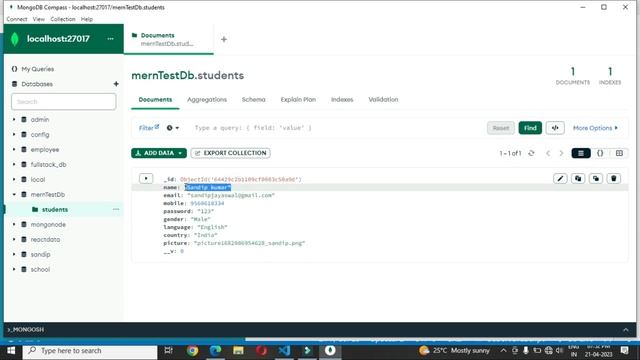
Task: Open the View menu
Action: point(39,19)
